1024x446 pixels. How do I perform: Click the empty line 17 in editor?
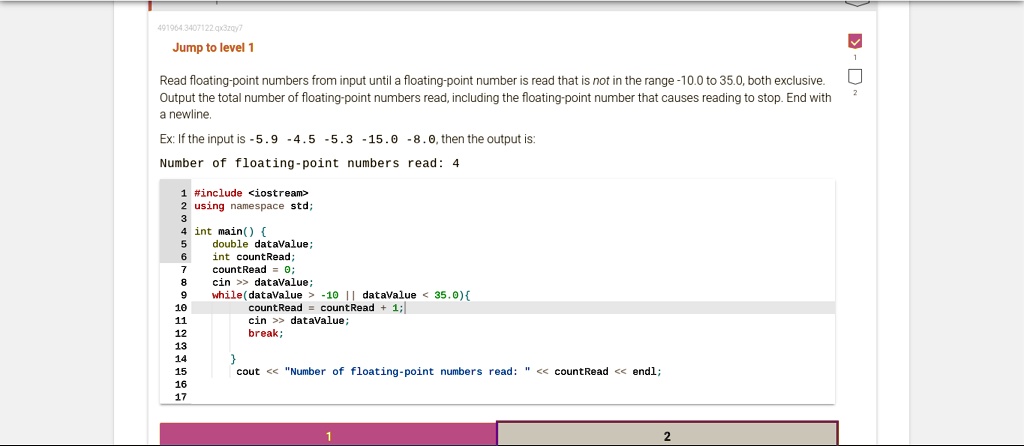click(x=400, y=397)
